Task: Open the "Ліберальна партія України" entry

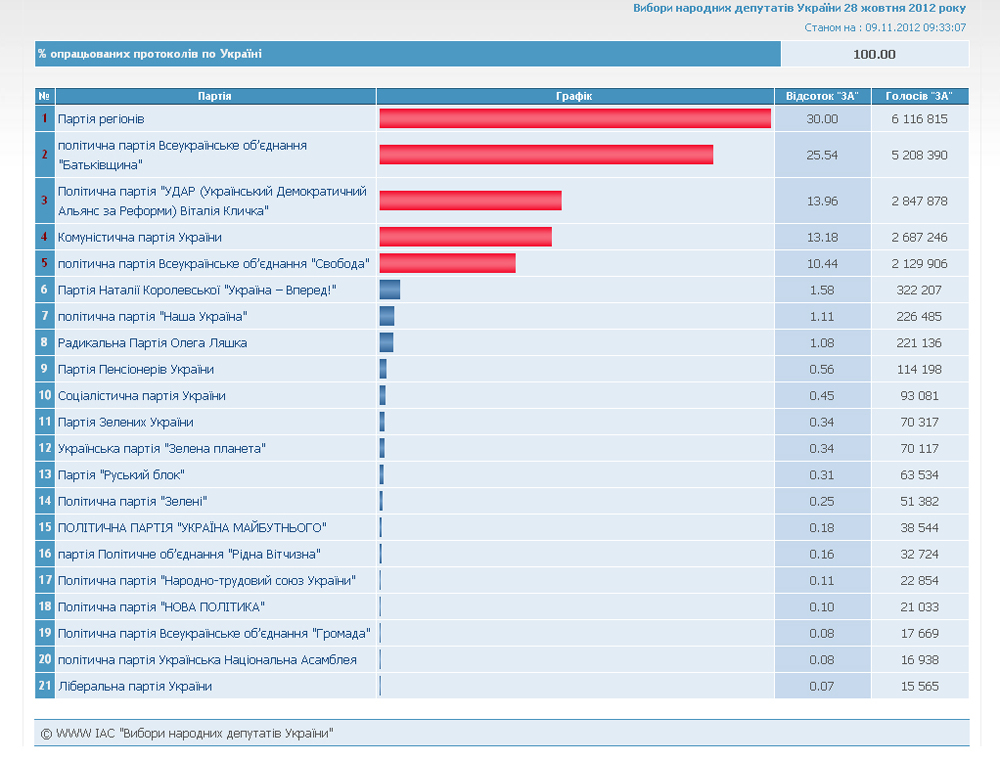Action: pos(135,686)
